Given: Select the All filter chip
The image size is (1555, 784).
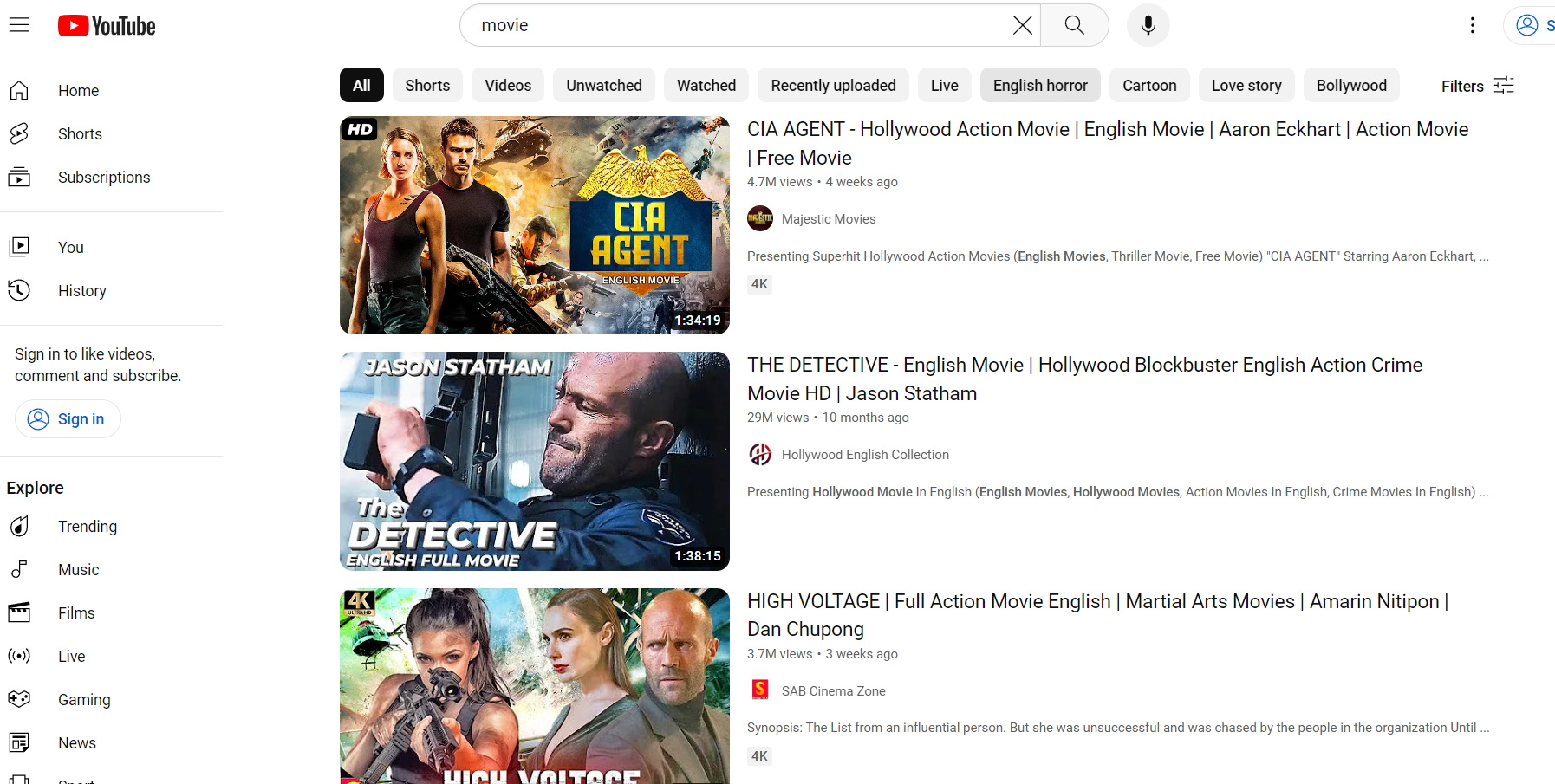Looking at the screenshot, I should (x=361, y=85).
